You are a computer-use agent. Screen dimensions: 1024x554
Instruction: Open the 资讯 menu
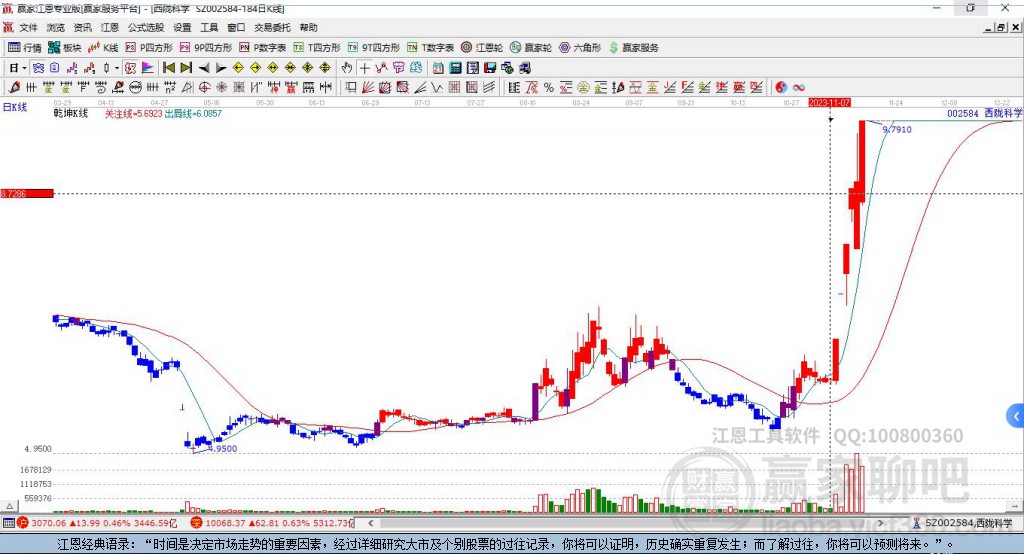82,27
